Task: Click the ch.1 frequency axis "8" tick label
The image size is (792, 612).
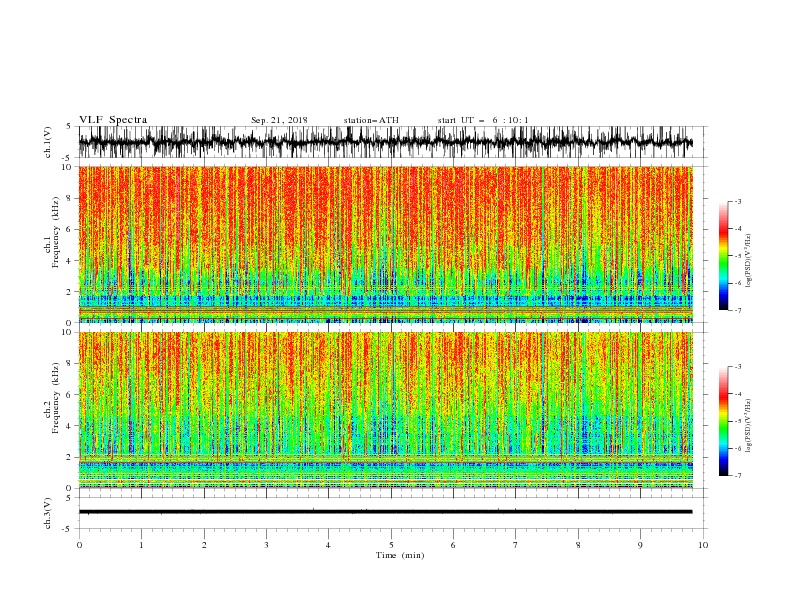Action: click(x=70, y=198)
